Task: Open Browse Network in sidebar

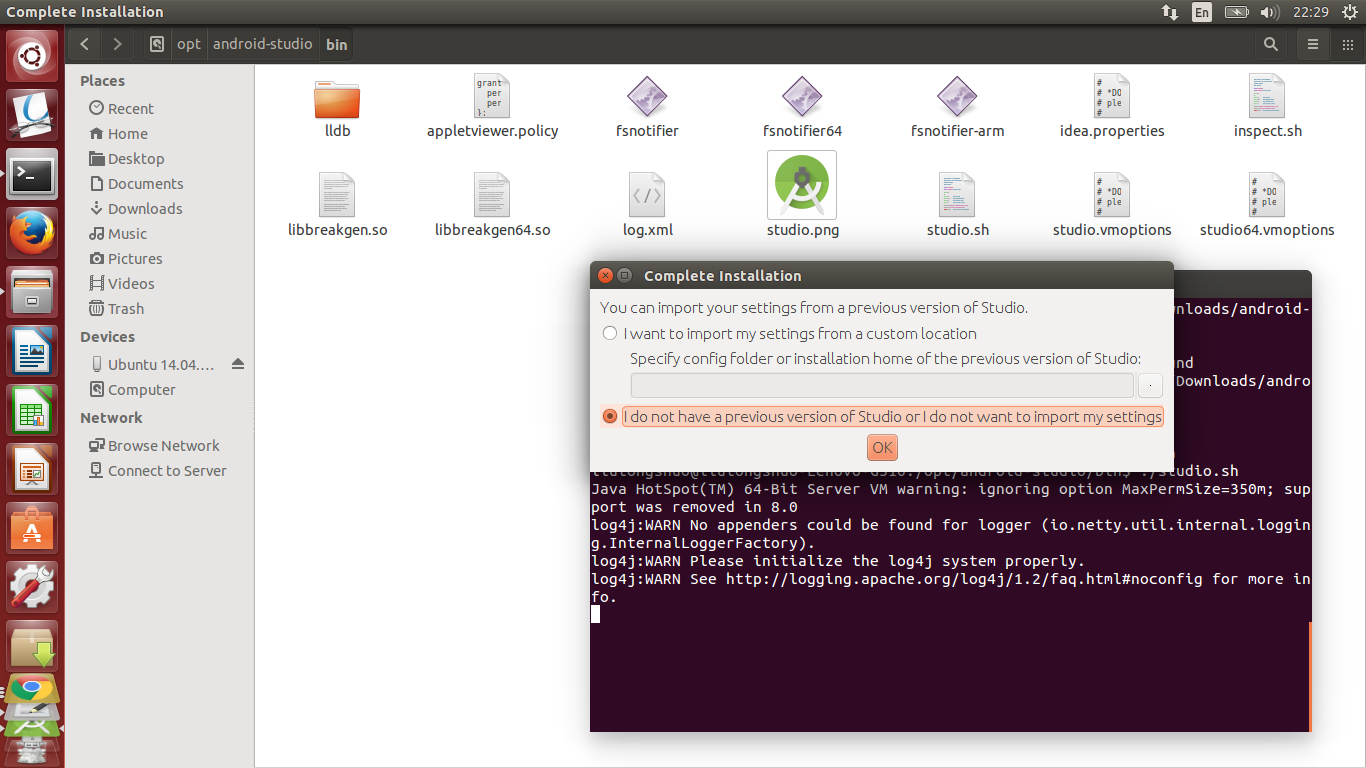Action: tap(154, 445)
